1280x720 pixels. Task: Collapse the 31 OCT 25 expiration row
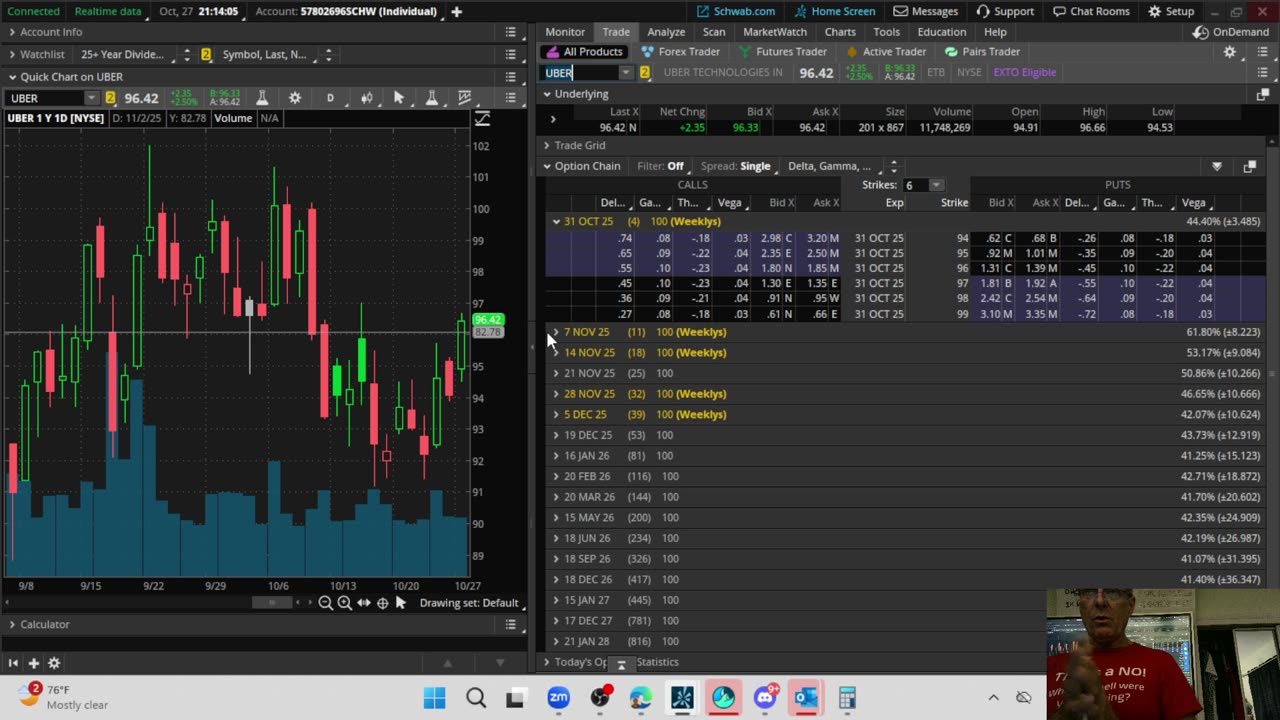click(556, 221)
